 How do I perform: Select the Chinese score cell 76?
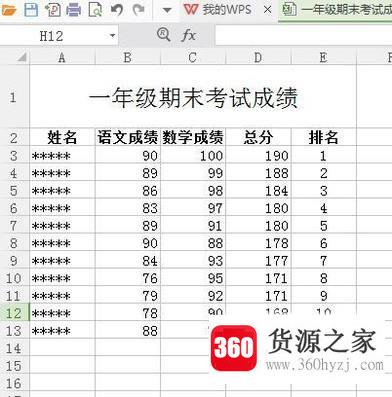[x=128, y=278]
